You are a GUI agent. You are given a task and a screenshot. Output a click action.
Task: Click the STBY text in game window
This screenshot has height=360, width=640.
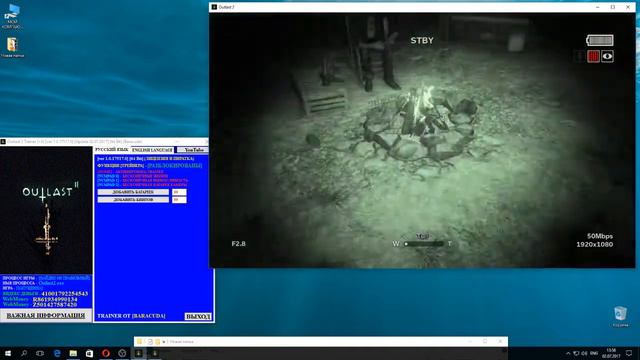(x=422, y=40)
